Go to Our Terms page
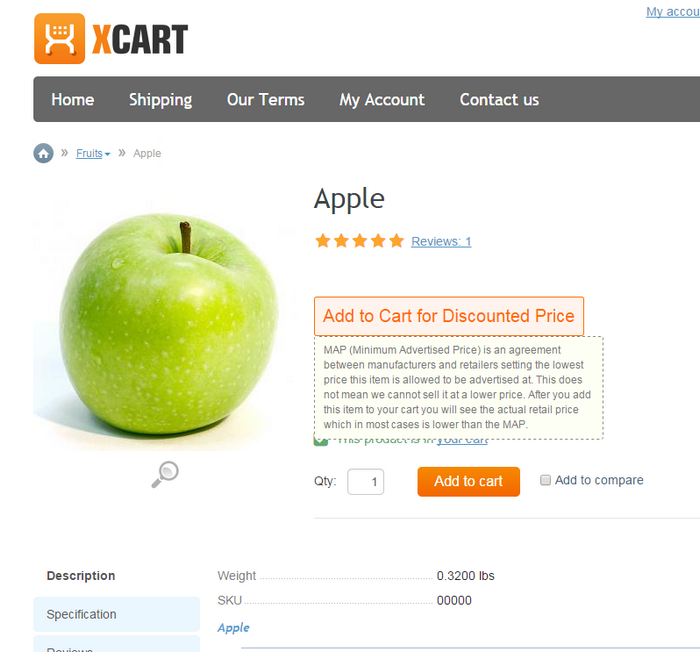 266,100
